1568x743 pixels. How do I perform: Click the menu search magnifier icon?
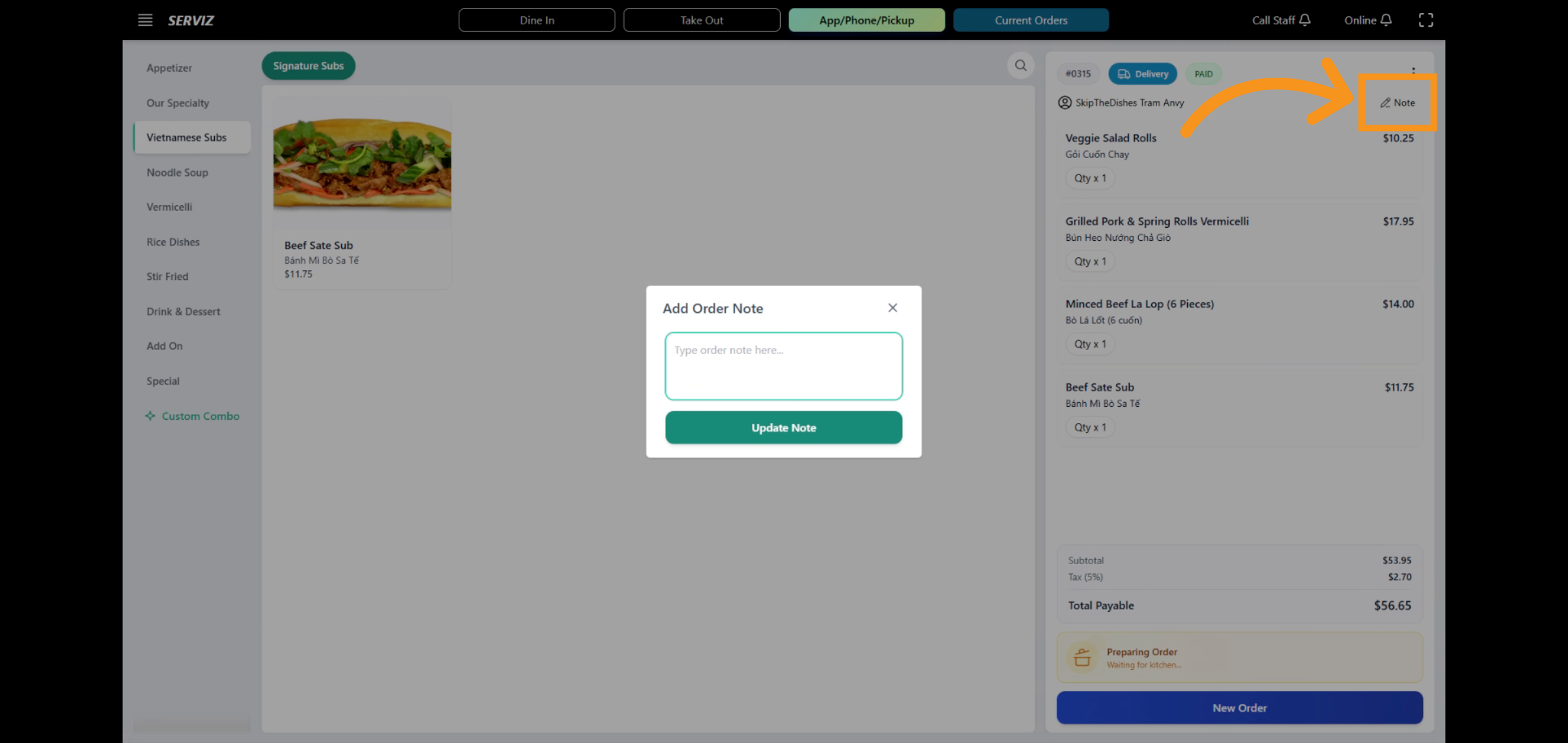click(x=1021, y=65)
